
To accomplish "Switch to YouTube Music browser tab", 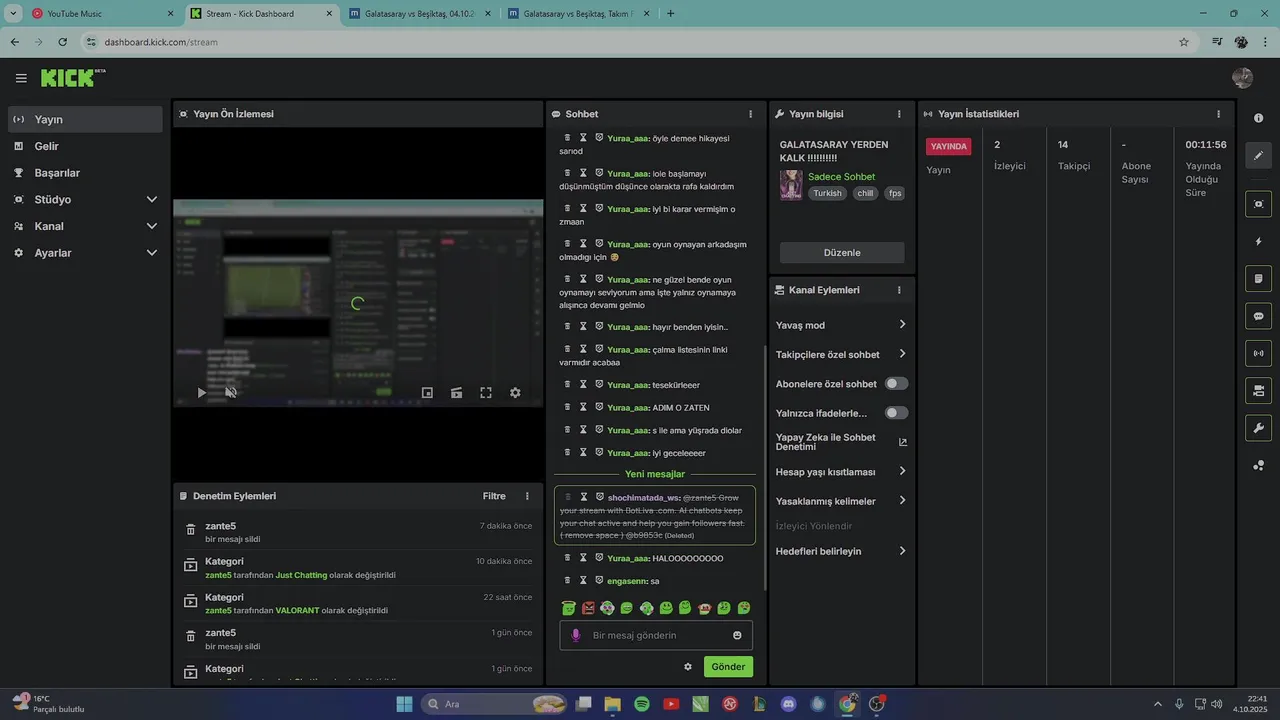I will coord(102,14).
